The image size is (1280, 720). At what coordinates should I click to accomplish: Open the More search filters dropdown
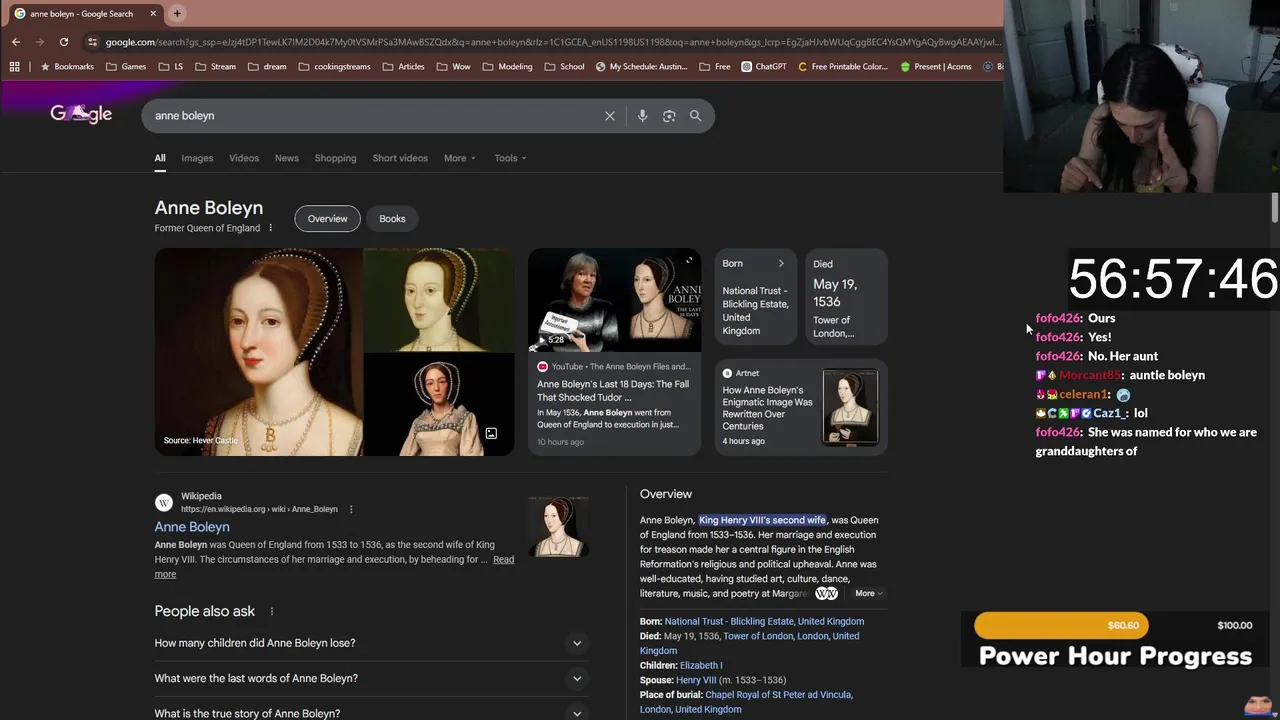[460, 158]
